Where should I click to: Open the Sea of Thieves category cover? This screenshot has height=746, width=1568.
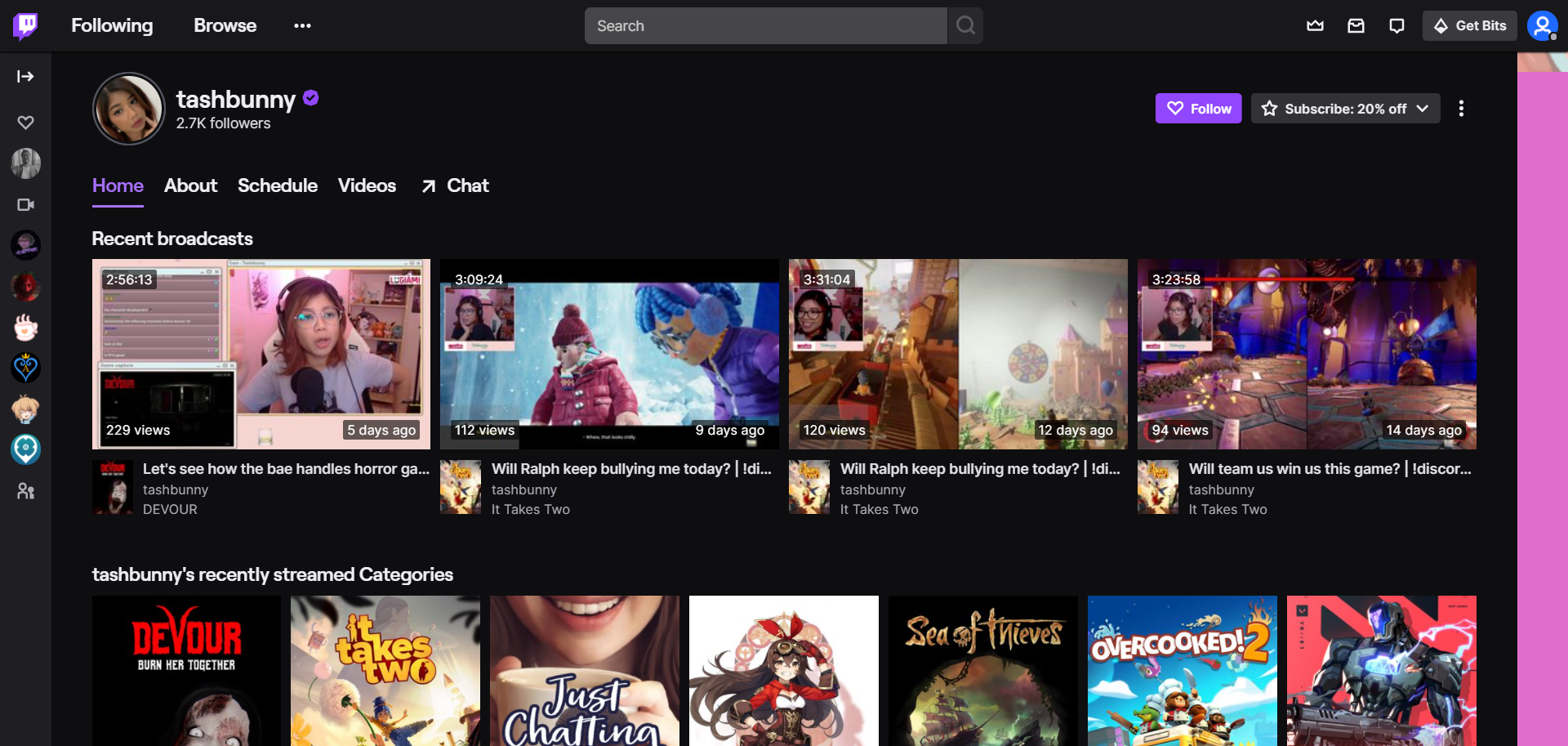tap(983, 671)
